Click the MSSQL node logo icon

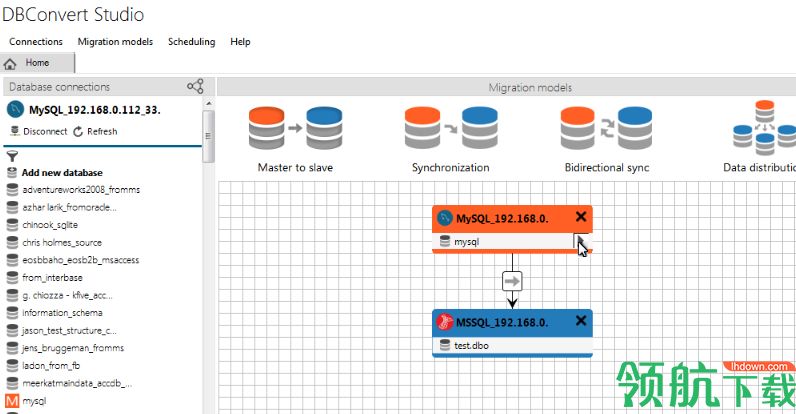click(445, 322)
